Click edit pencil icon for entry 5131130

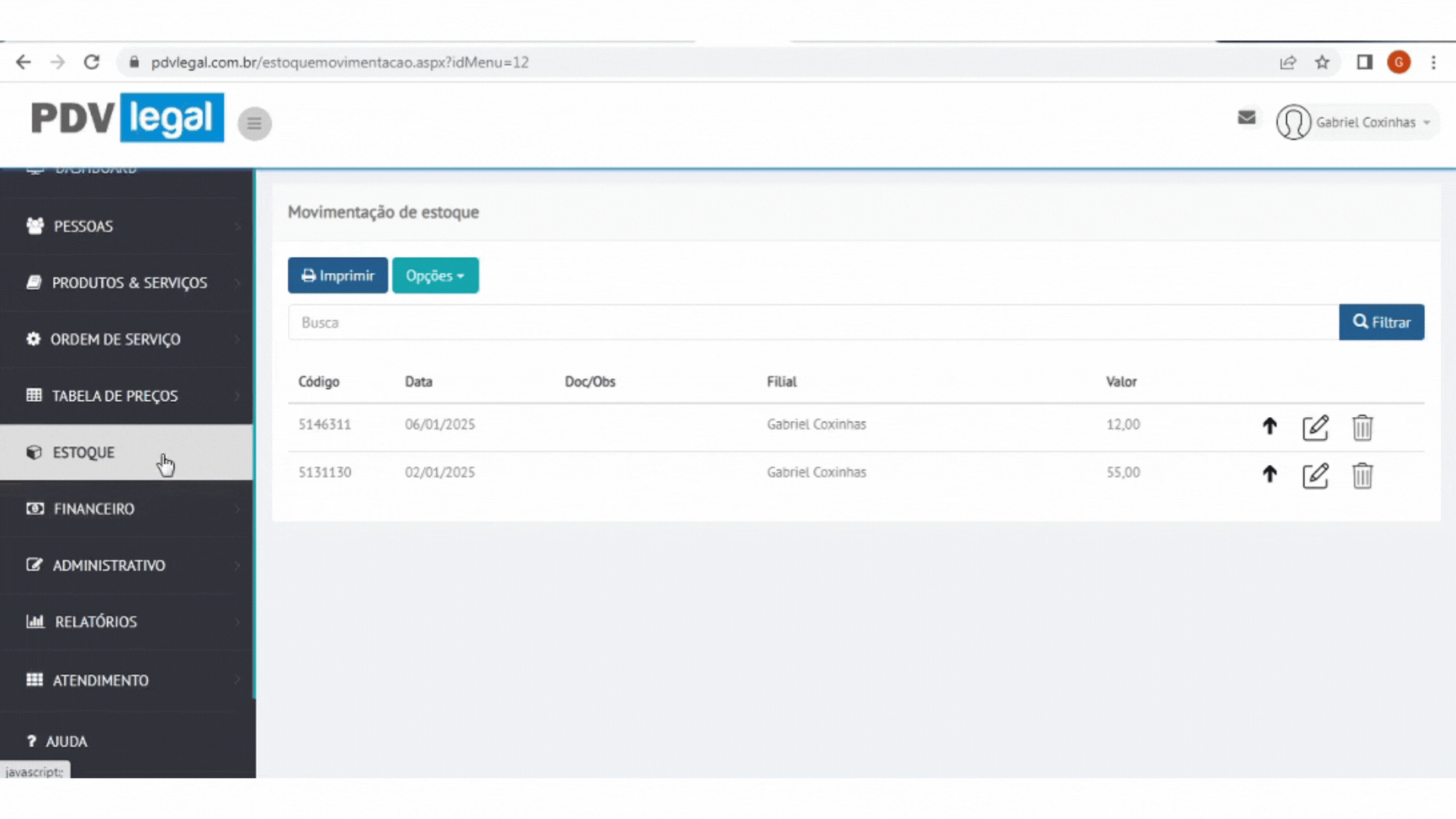tap(1315, 475)
